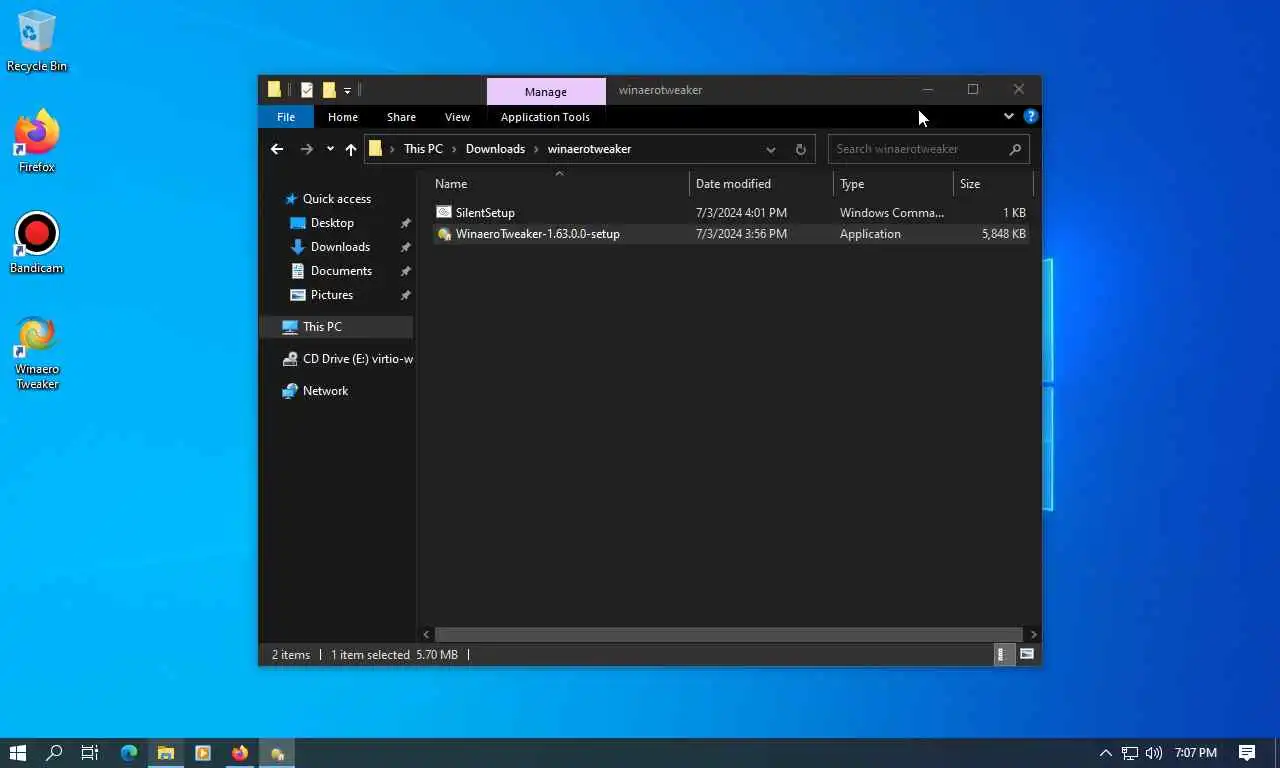Click the New folder quick access toolbar icon
This screenshot has width=1280, height=768.
coord(328,90)
